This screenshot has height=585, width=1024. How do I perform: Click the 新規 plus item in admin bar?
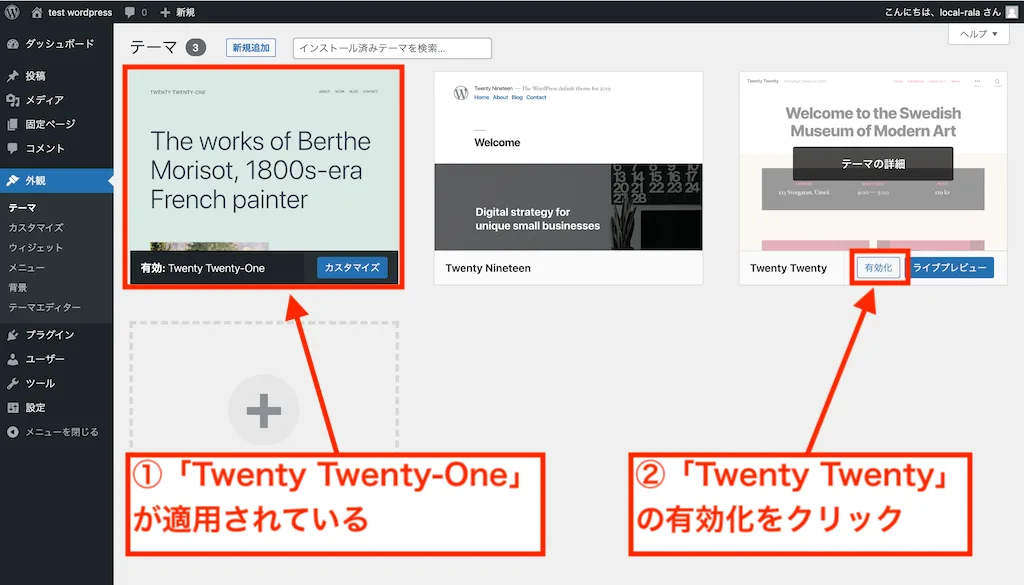(178, 12)
